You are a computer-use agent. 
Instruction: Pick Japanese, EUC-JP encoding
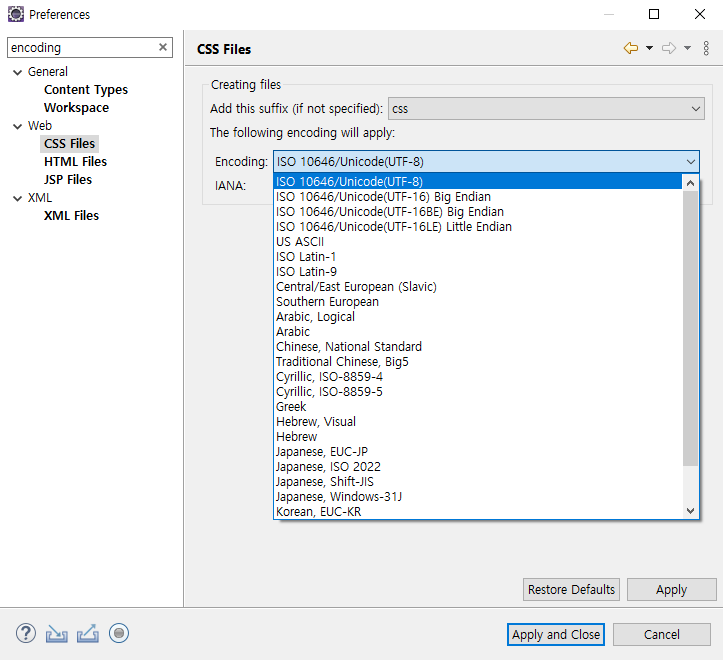[478, 452]
